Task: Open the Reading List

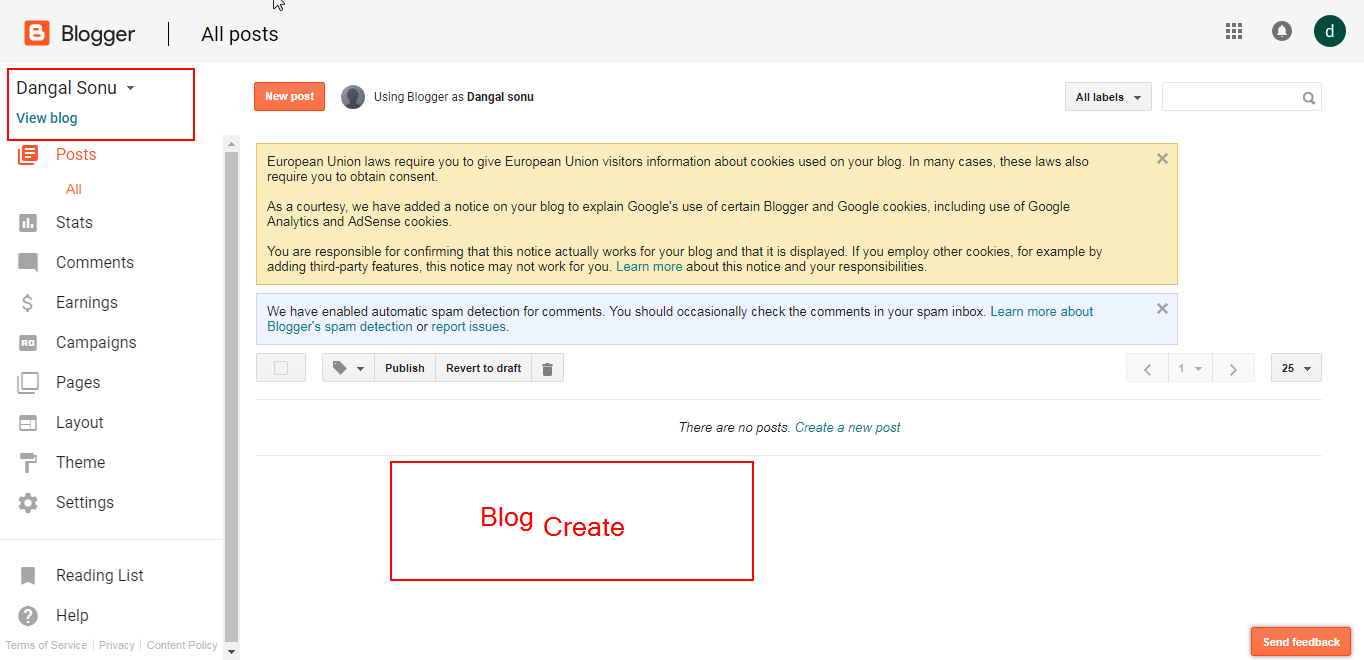Action: pyautogui.click(x=100, y=576)
